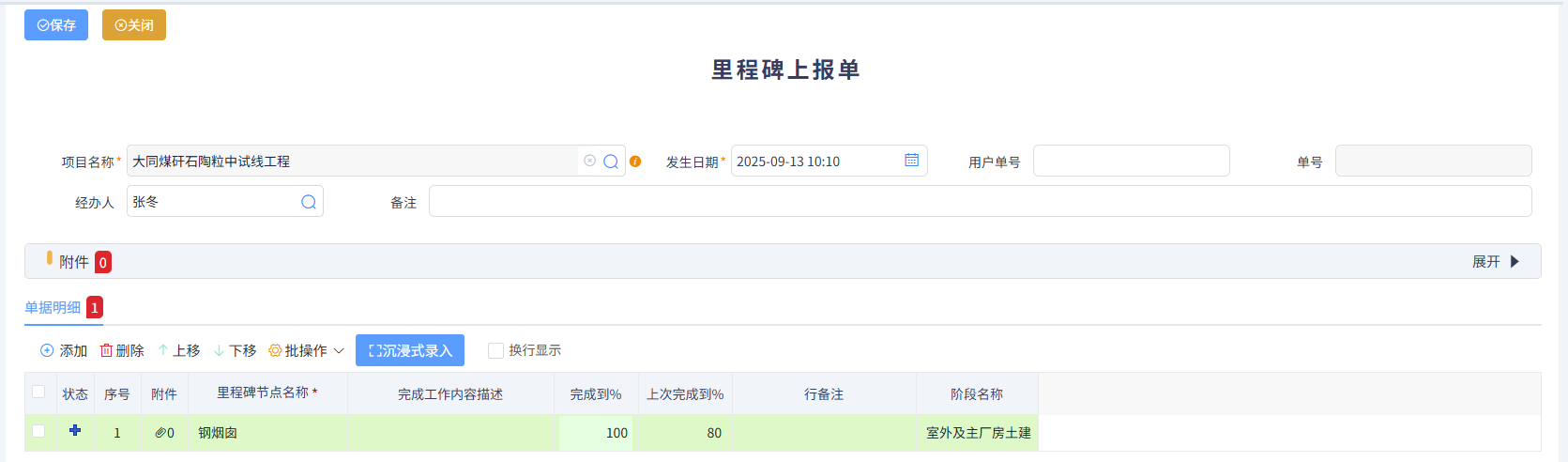This screenshot has height=462, width=1568.
Task: Click the orange info icon beside 项目名称
Action: (635, 162)
